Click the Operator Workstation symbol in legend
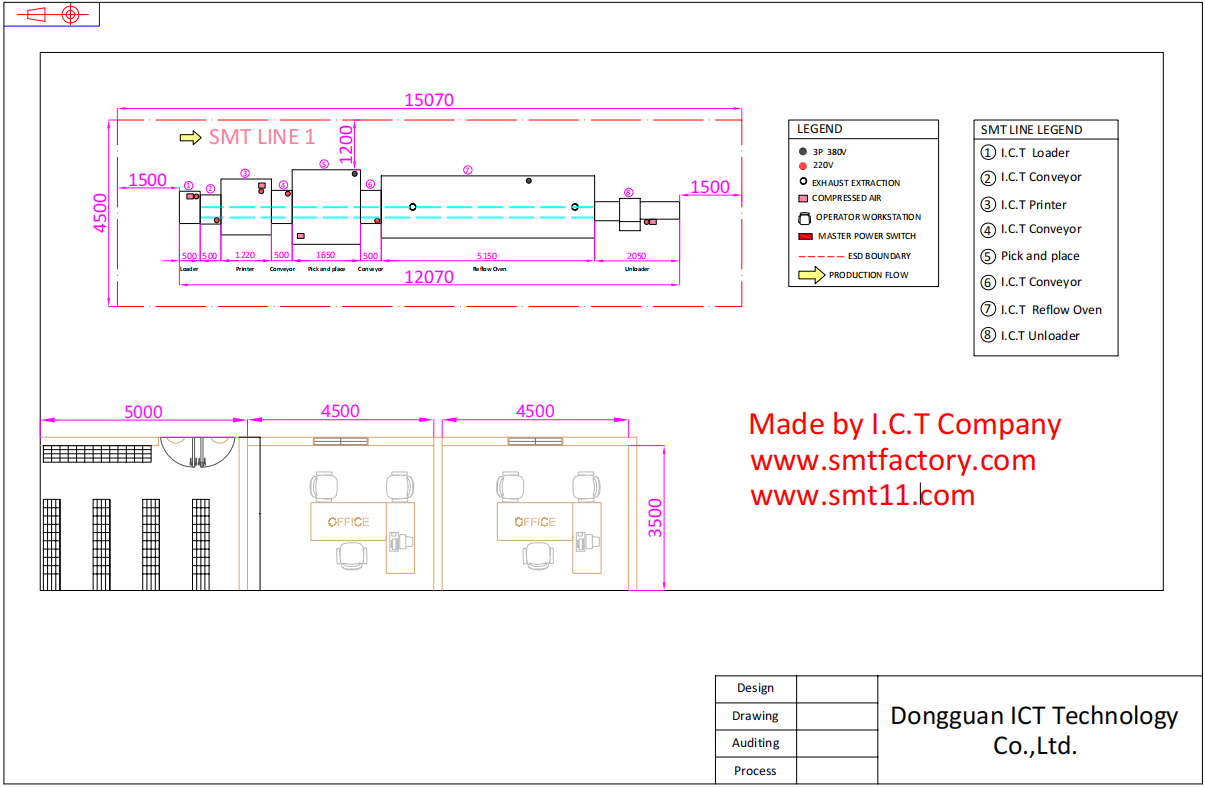Screen dimensions: 1205x787 tap(803, 218)
